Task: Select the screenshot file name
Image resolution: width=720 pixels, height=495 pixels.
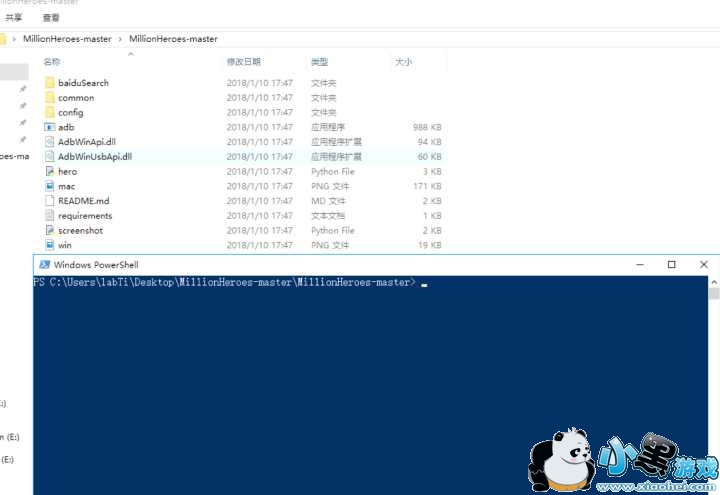Action: [x=80, y=230]
